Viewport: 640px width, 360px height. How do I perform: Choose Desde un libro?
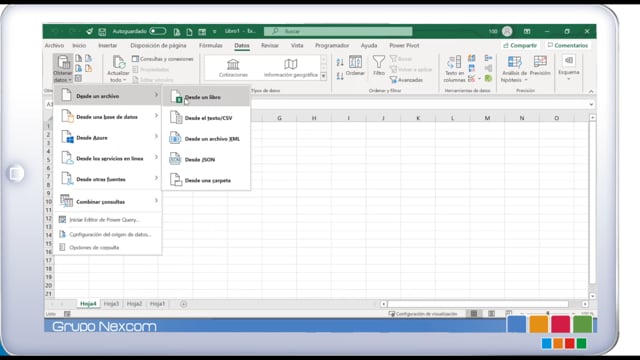pos(206,97)
